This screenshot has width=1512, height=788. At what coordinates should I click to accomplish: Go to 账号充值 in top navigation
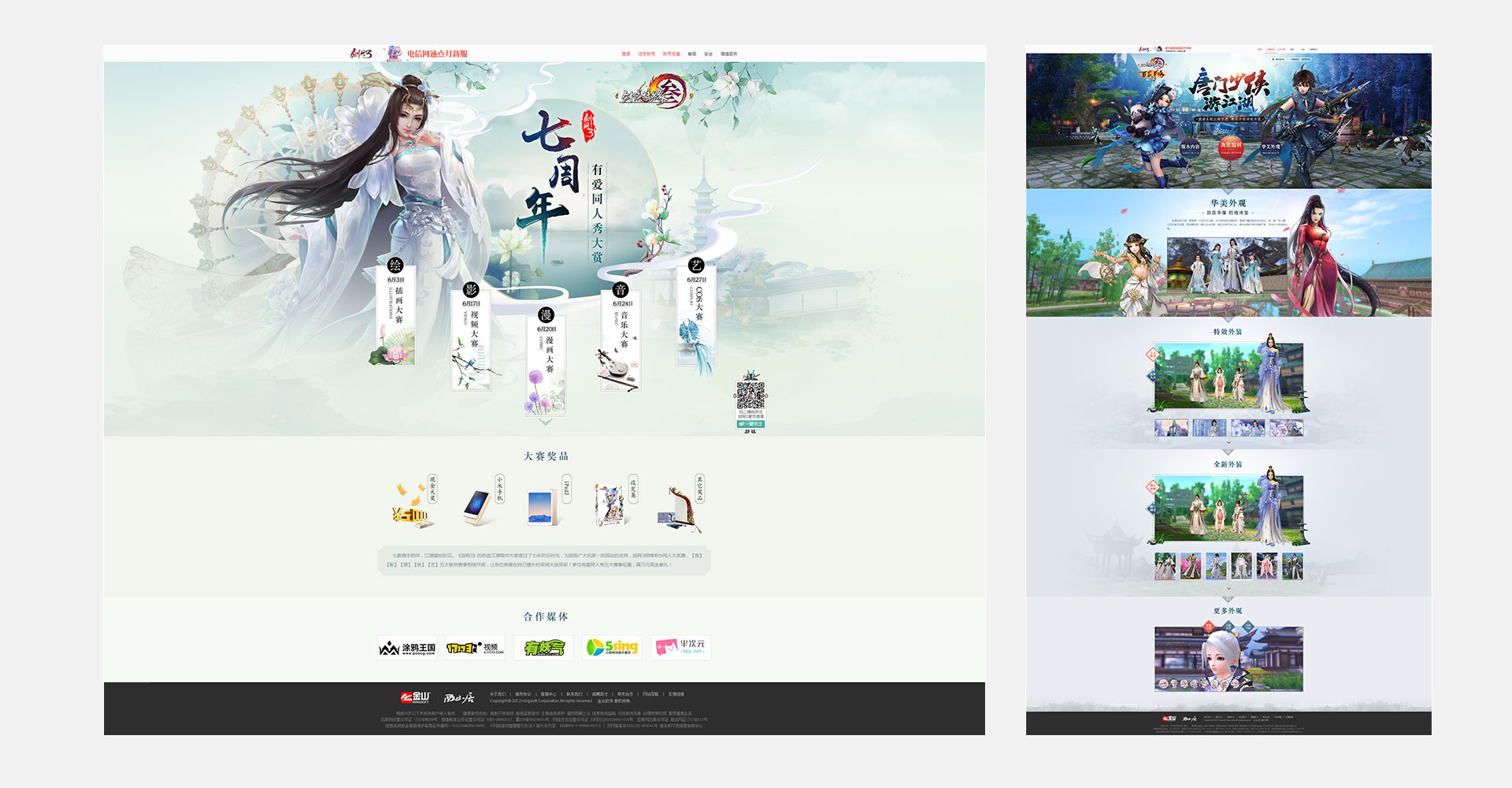(671, 54)
